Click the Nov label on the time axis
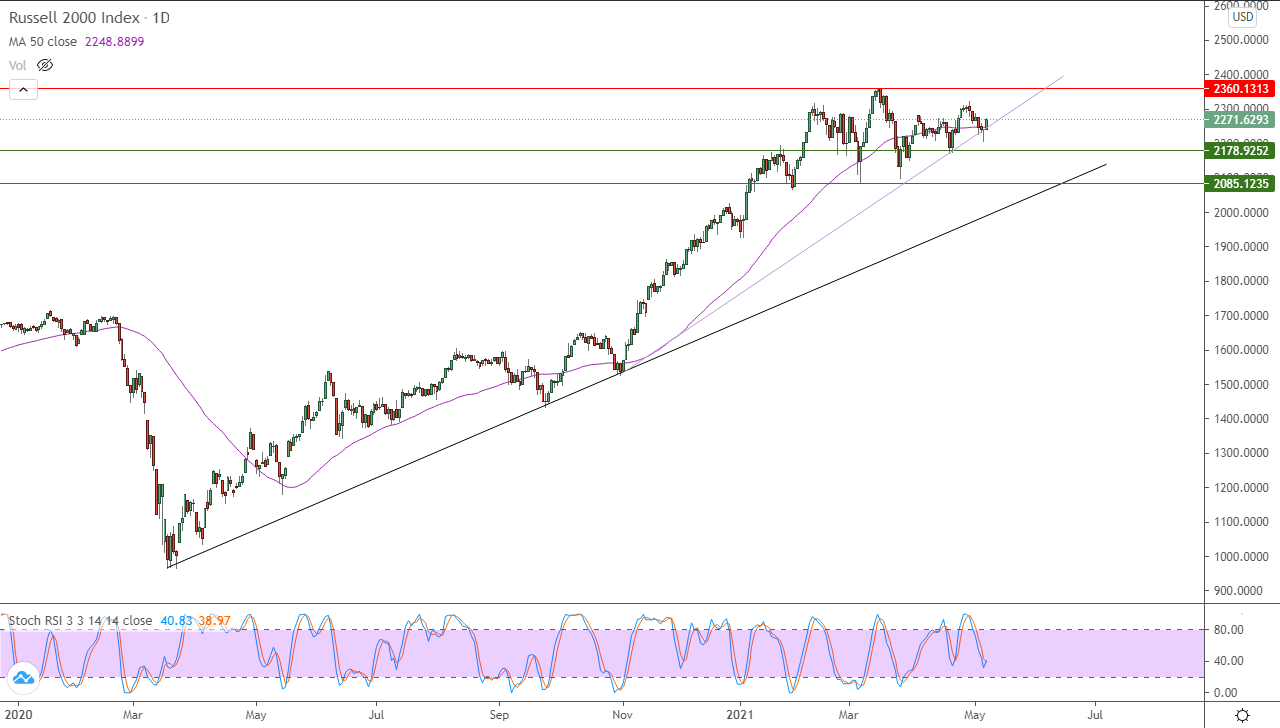The width and height of the screenshot is (1280, 728). click(623, 715)
